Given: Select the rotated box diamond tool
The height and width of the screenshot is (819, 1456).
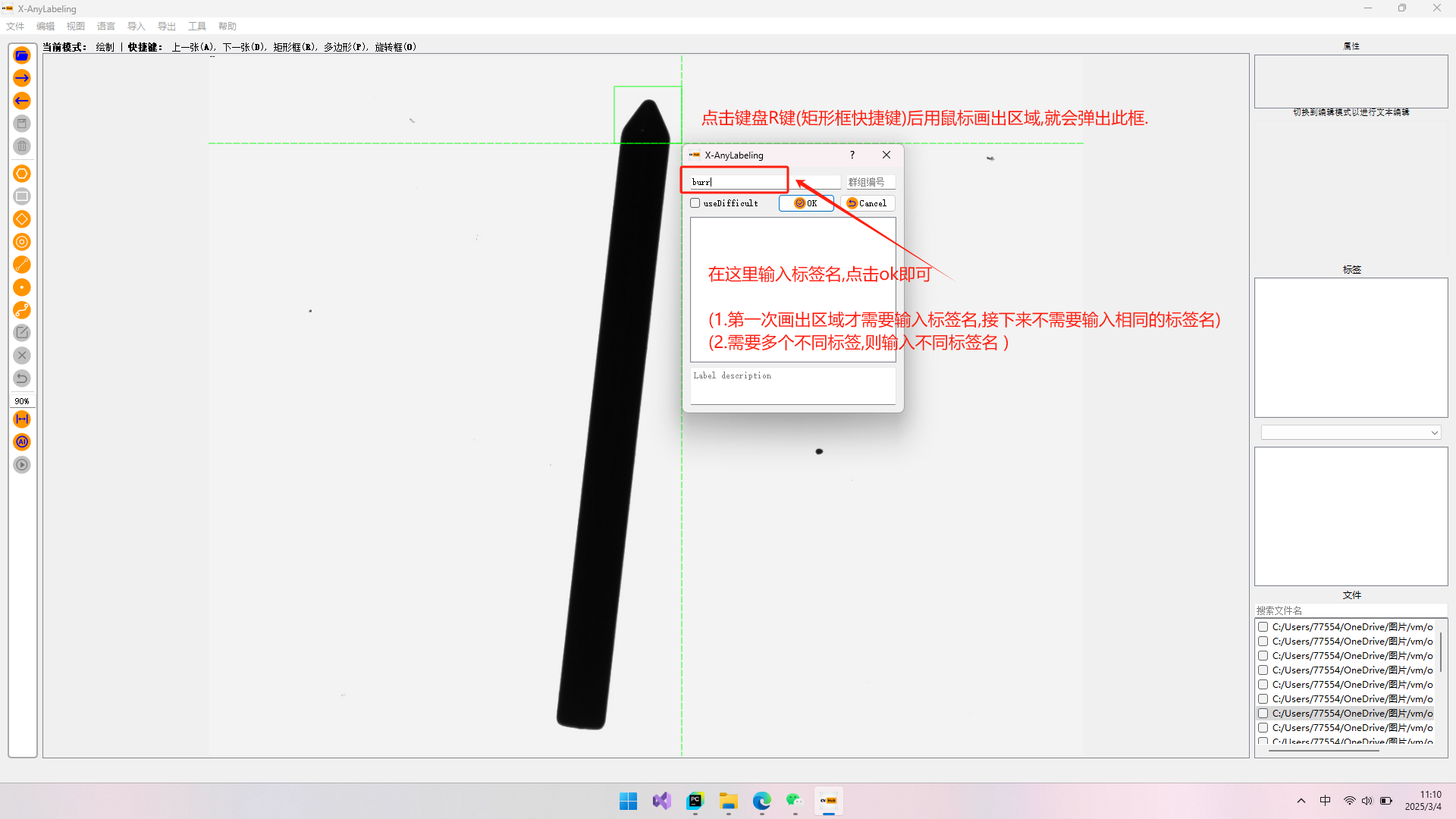Looking at the screenshot, I should [22, 219].
